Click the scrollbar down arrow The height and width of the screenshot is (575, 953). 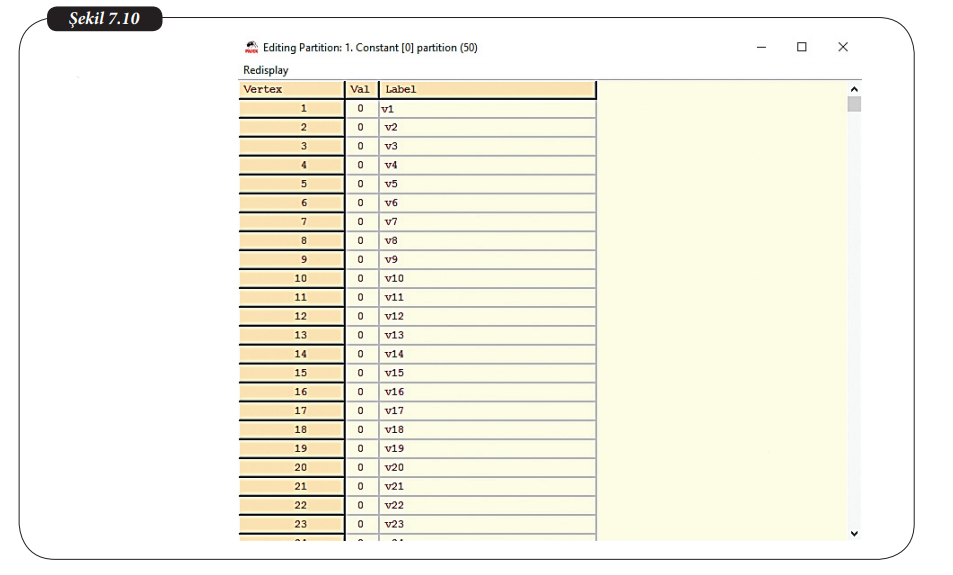[x=853, y=534]
